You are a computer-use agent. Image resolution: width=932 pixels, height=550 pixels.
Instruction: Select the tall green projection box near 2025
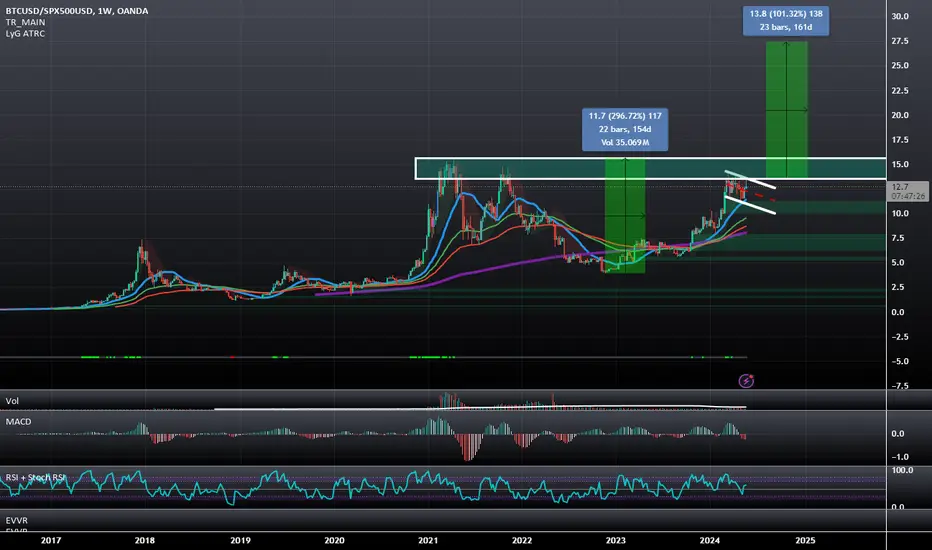pyautogui.click(x=786, y=109)
